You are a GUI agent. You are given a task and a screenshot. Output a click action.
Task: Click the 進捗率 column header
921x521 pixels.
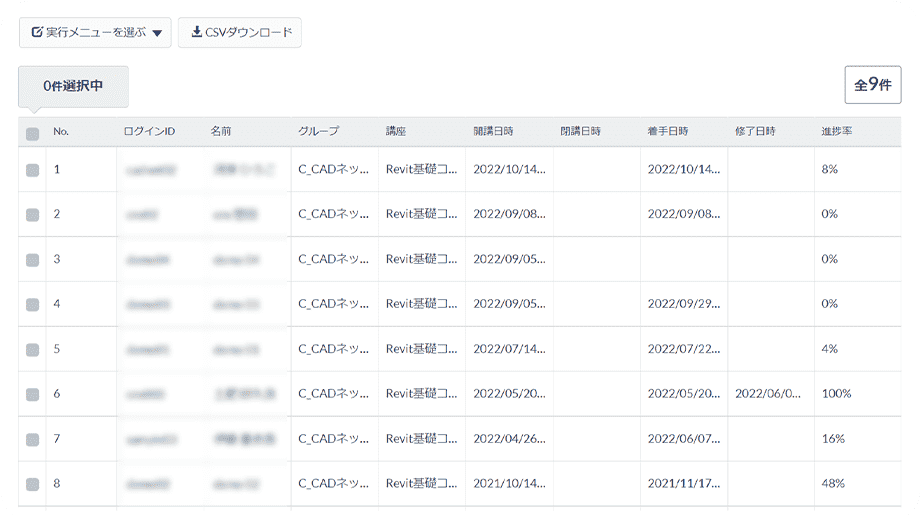(836, 132)
